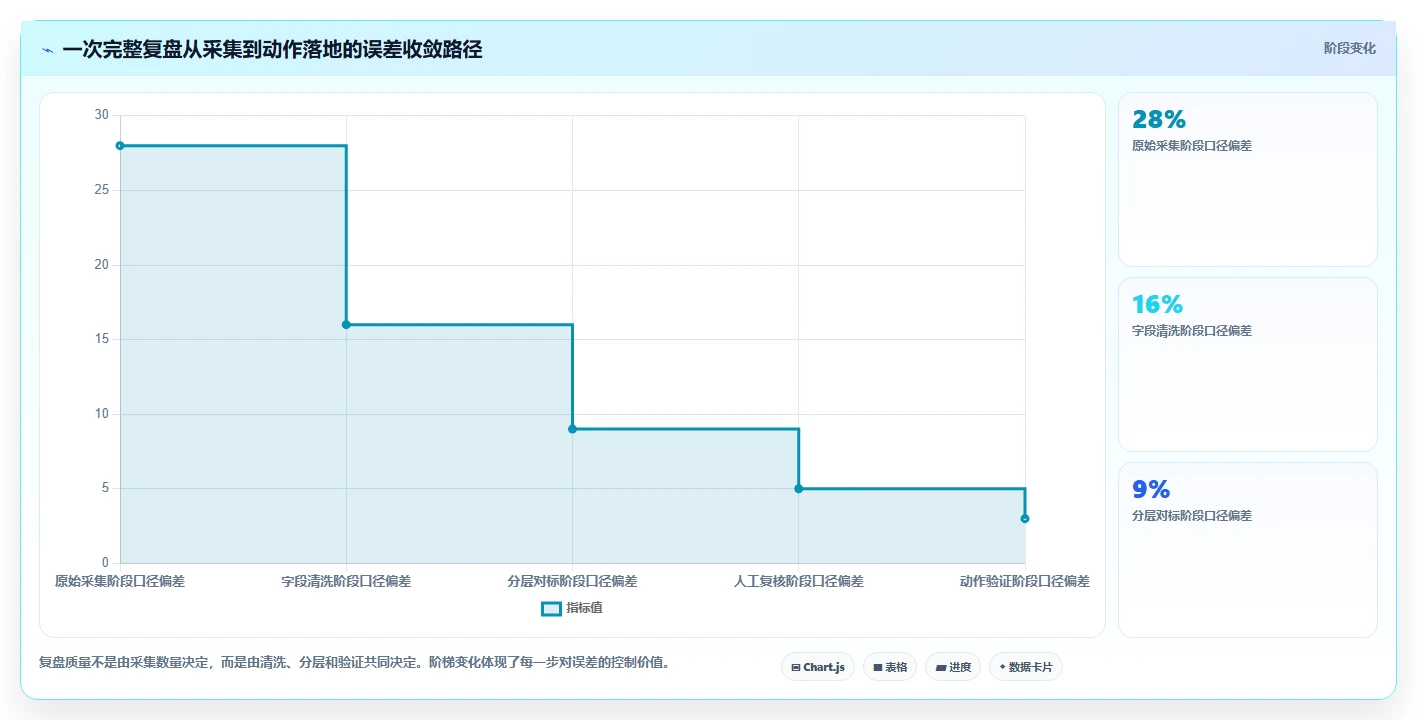
Task: Click 字段清洗阶段口径偏差 label in the stat card
Action: (x=1192, y=331)
